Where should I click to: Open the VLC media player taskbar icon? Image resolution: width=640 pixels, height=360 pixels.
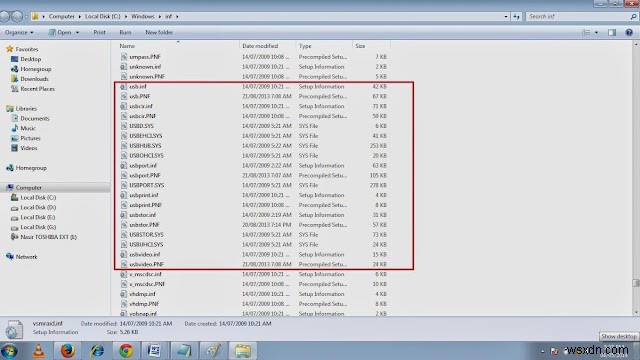(x=39, y=351)
